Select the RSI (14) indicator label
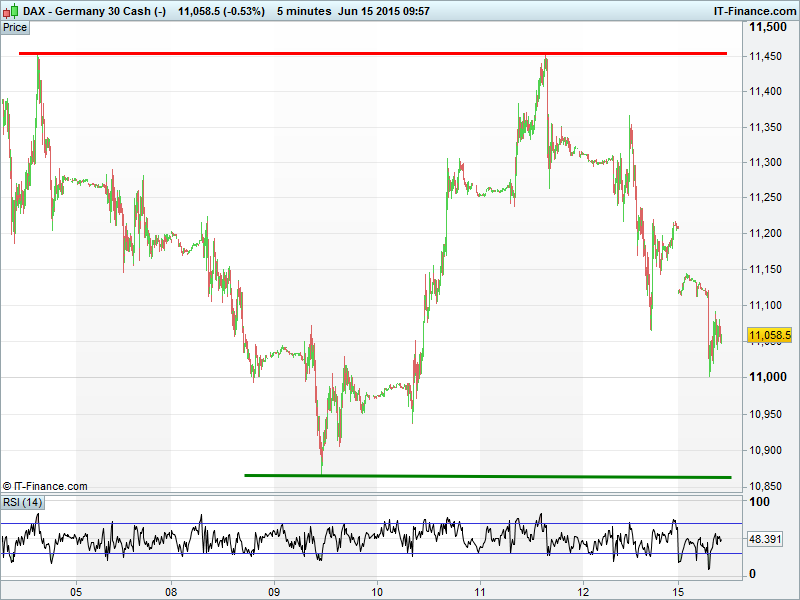Image resolution: width=800 pixels, height=600 pixels. [22, 502]
